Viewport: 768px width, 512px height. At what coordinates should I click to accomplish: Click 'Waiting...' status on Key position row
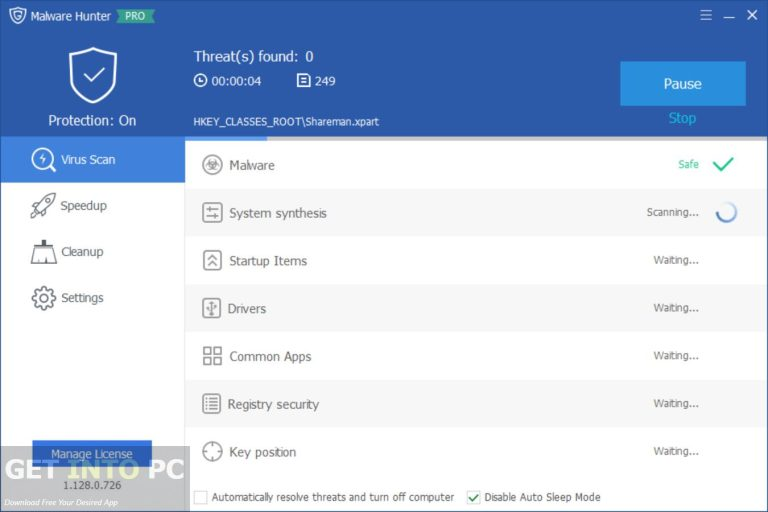pyautogui.click(x=676, y=451)
